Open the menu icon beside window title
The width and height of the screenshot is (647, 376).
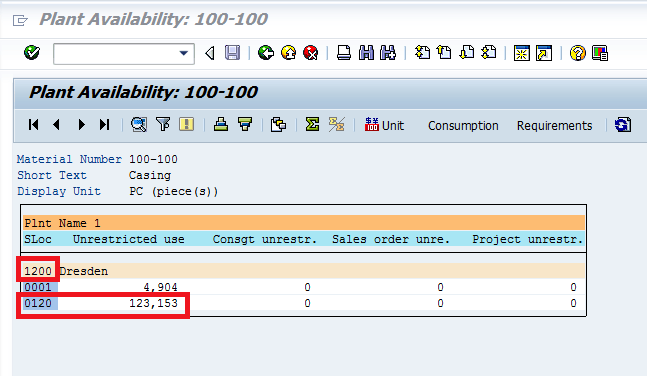click(20, 20)
